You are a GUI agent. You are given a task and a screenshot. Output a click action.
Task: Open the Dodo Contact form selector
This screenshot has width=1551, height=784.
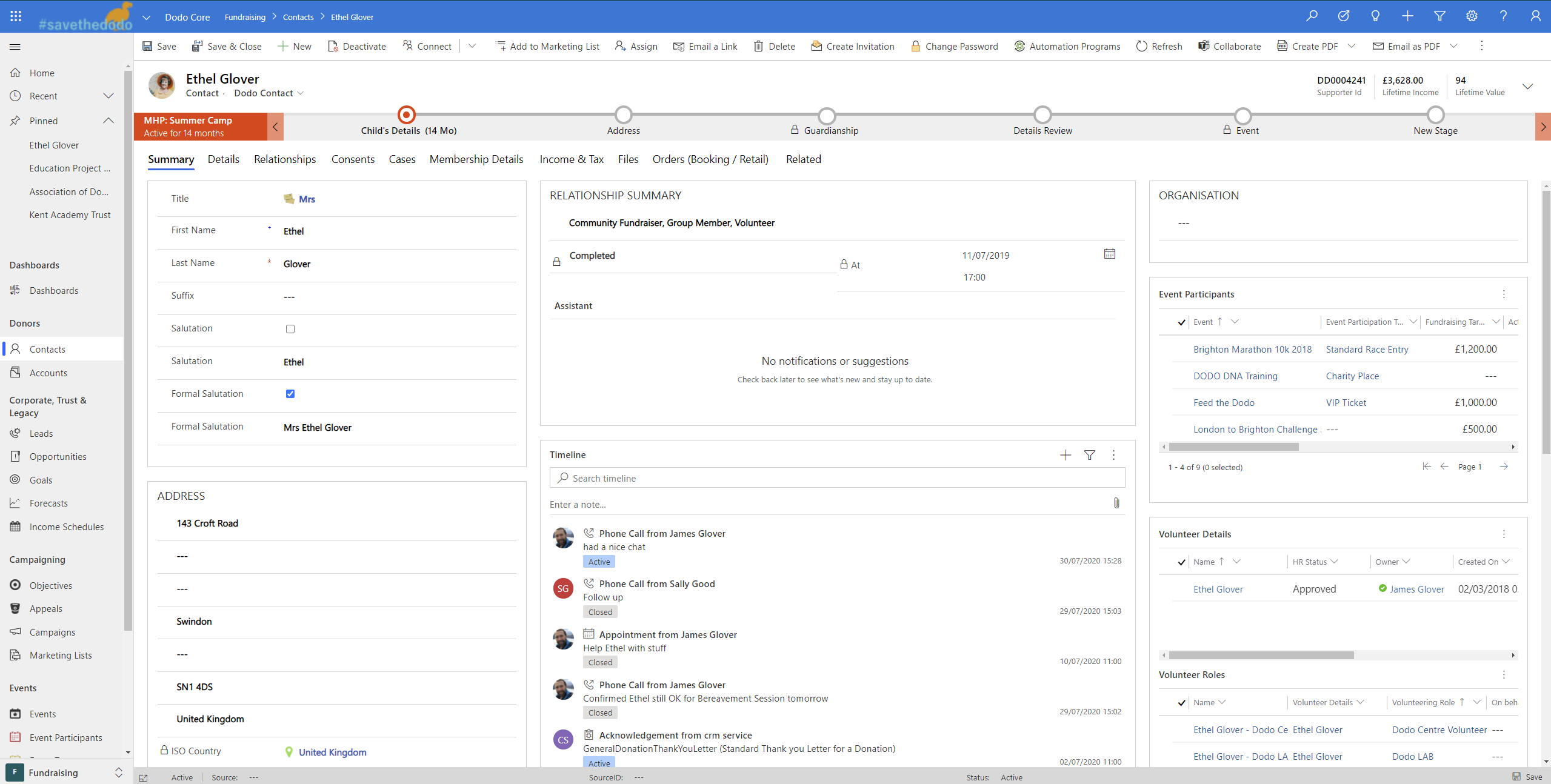coord(269,93)
